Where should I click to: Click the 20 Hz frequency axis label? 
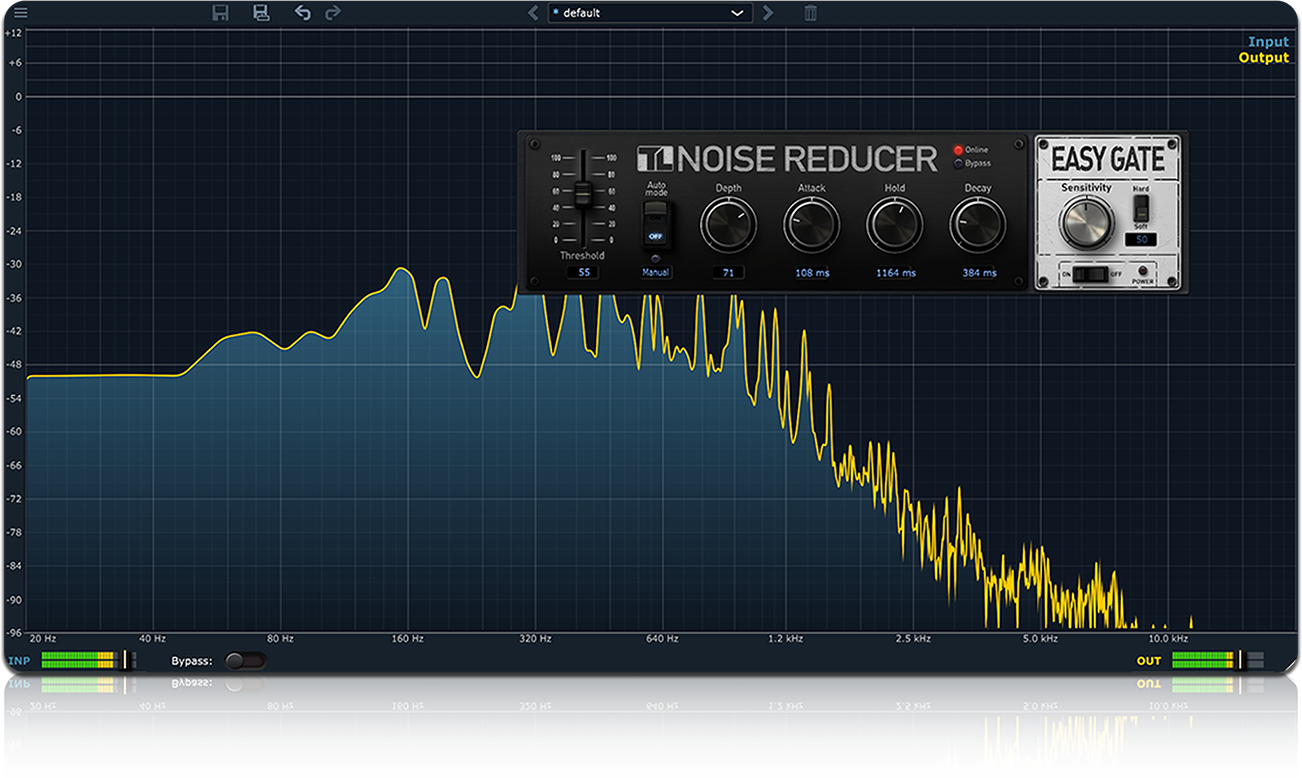point(42,638)
